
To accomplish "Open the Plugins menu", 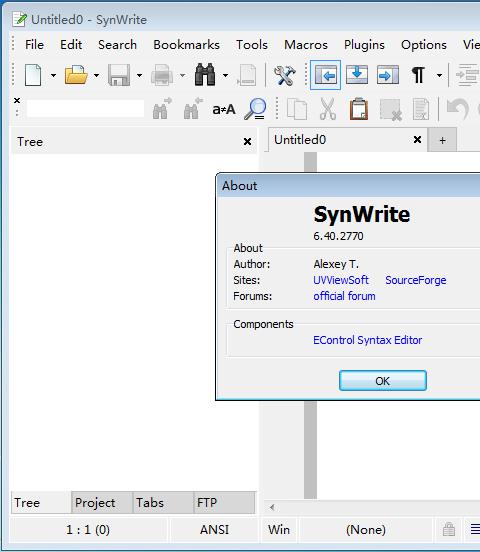I will click(364, 45).
